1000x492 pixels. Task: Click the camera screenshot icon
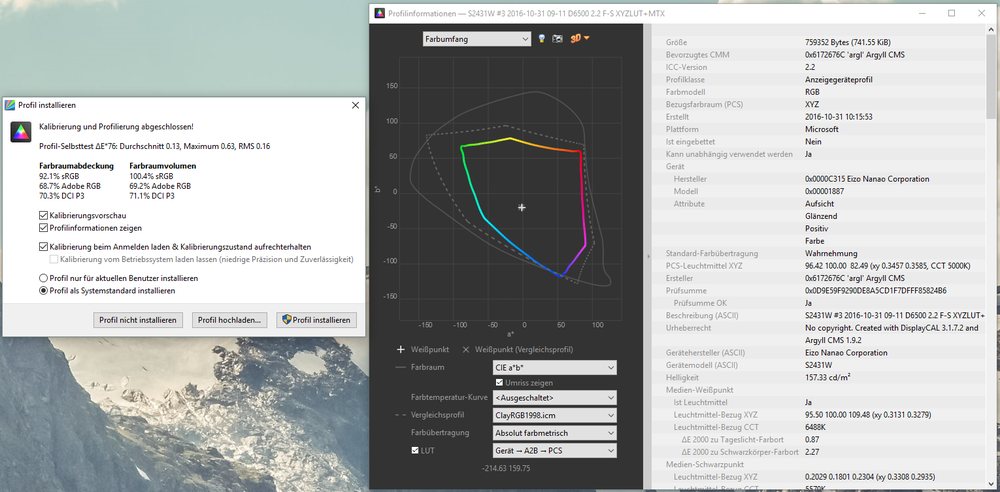[558, 39]
